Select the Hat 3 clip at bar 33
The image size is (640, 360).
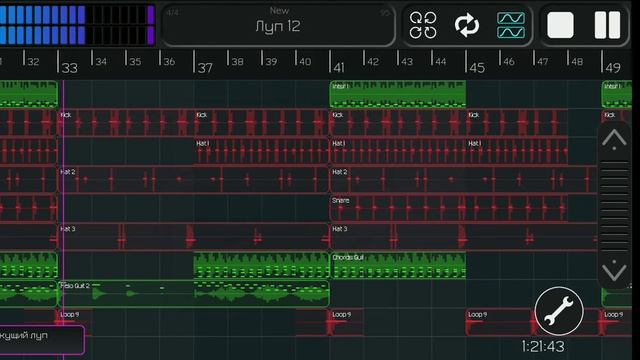pyautogui.click(x=194, y=237)
